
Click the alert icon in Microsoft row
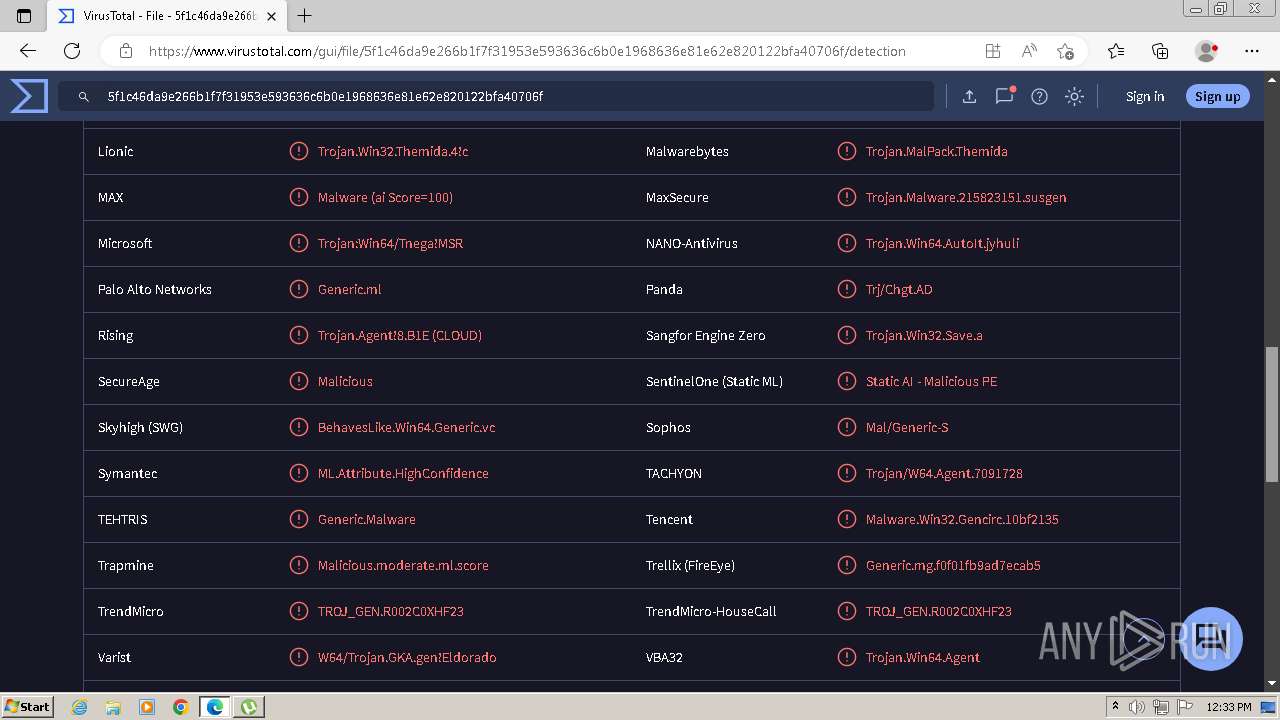(298, 243)
